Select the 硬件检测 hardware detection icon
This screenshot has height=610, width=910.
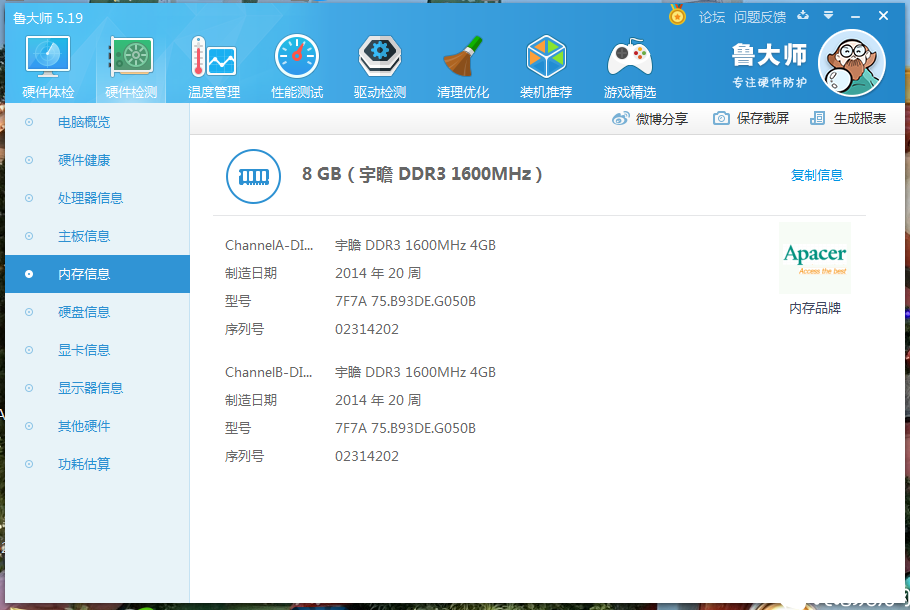pyautogui.click(x=131, y=67)
